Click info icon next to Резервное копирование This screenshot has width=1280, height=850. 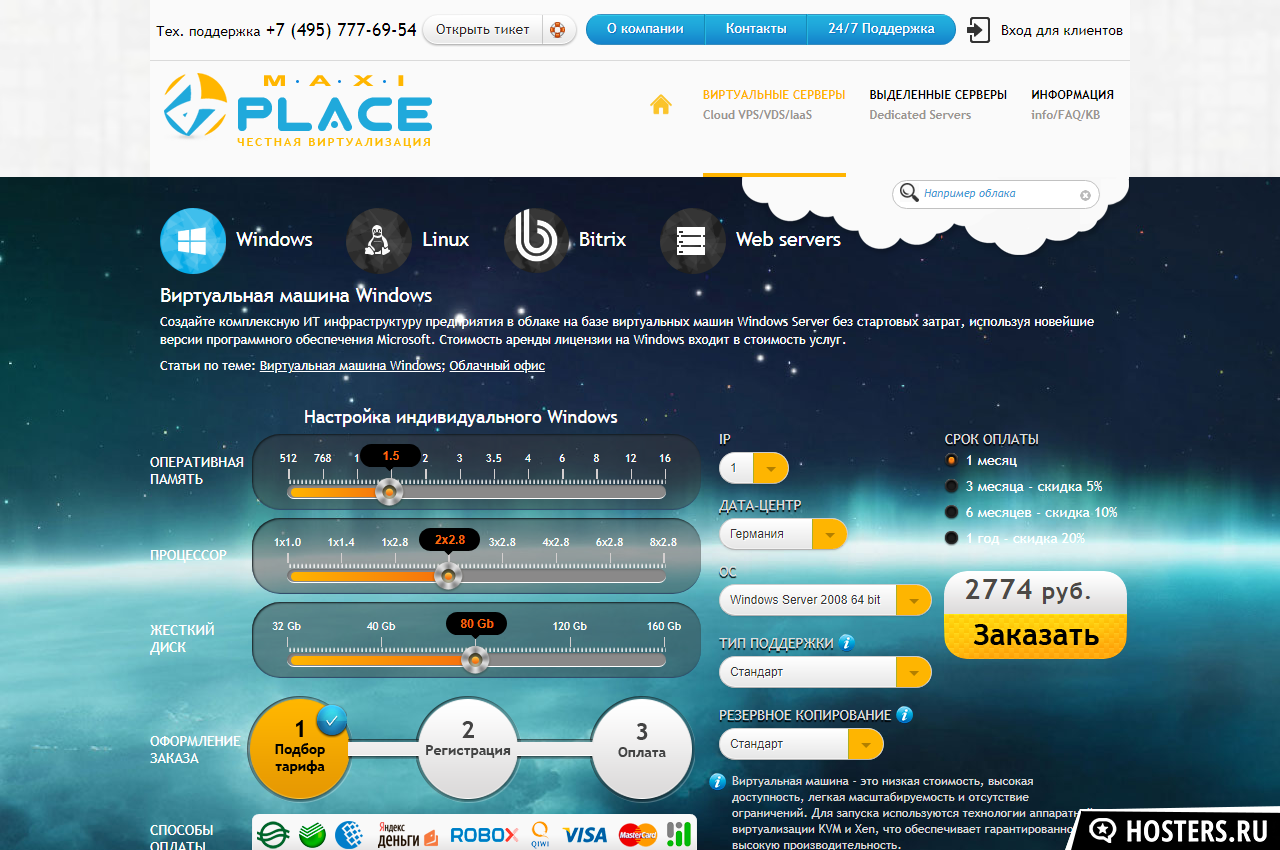(904, 714)
